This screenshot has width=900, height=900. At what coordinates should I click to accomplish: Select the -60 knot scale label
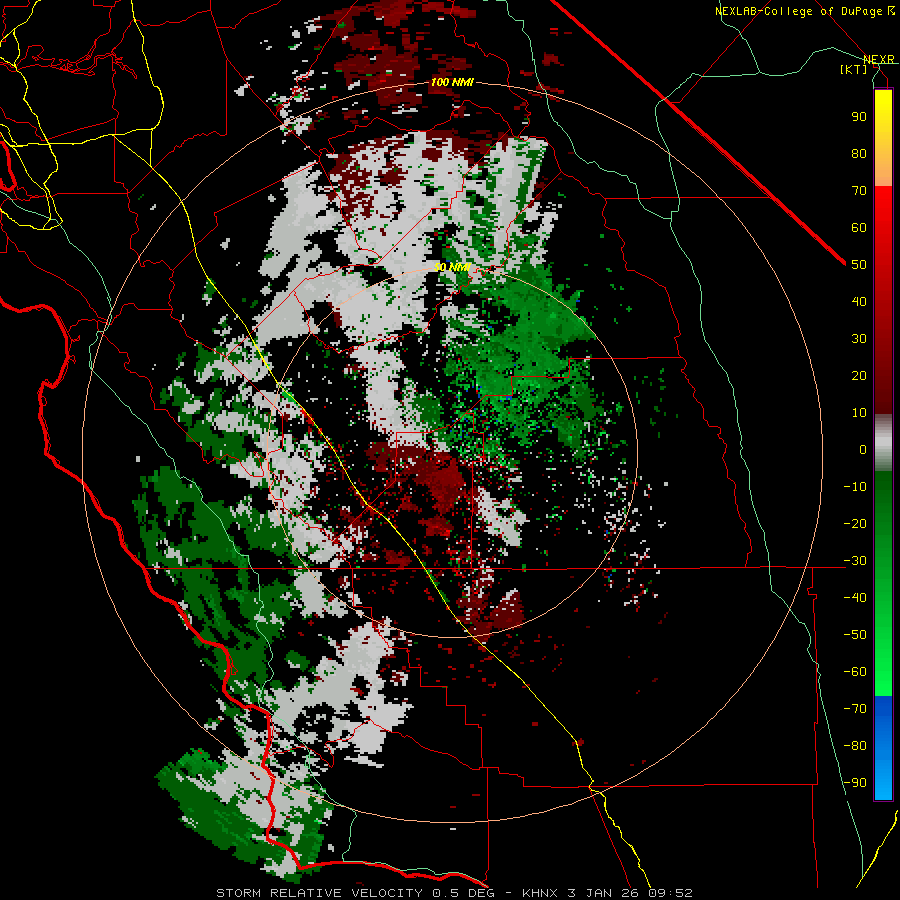pyautogui.click(x=855, y=672)
